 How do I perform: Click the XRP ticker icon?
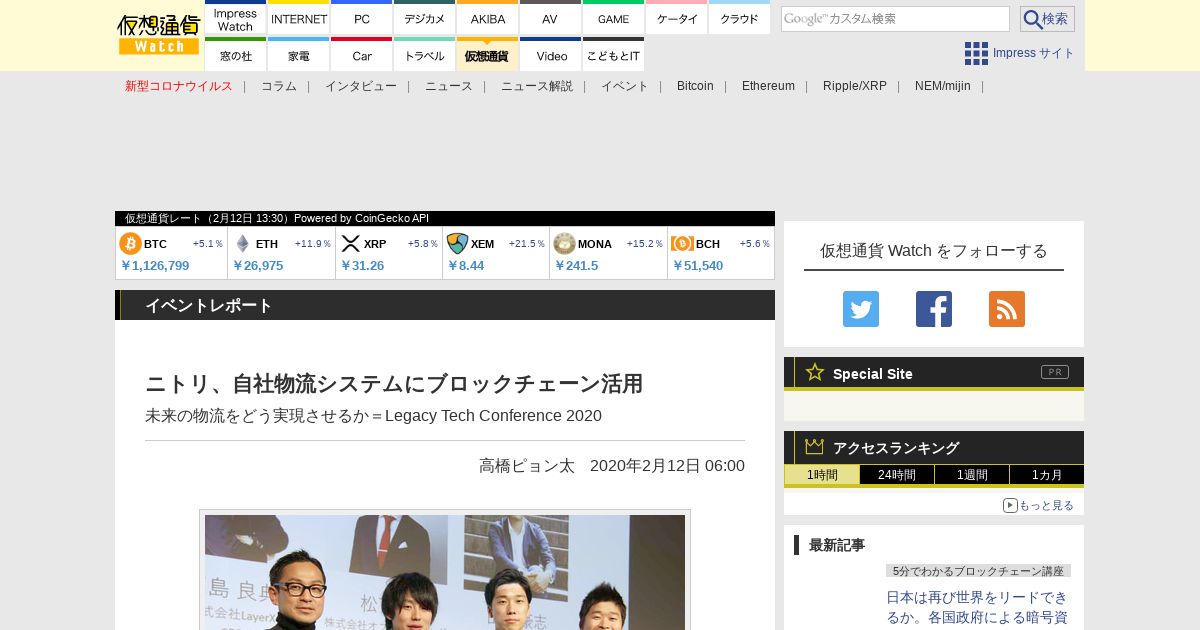point(350,244)
